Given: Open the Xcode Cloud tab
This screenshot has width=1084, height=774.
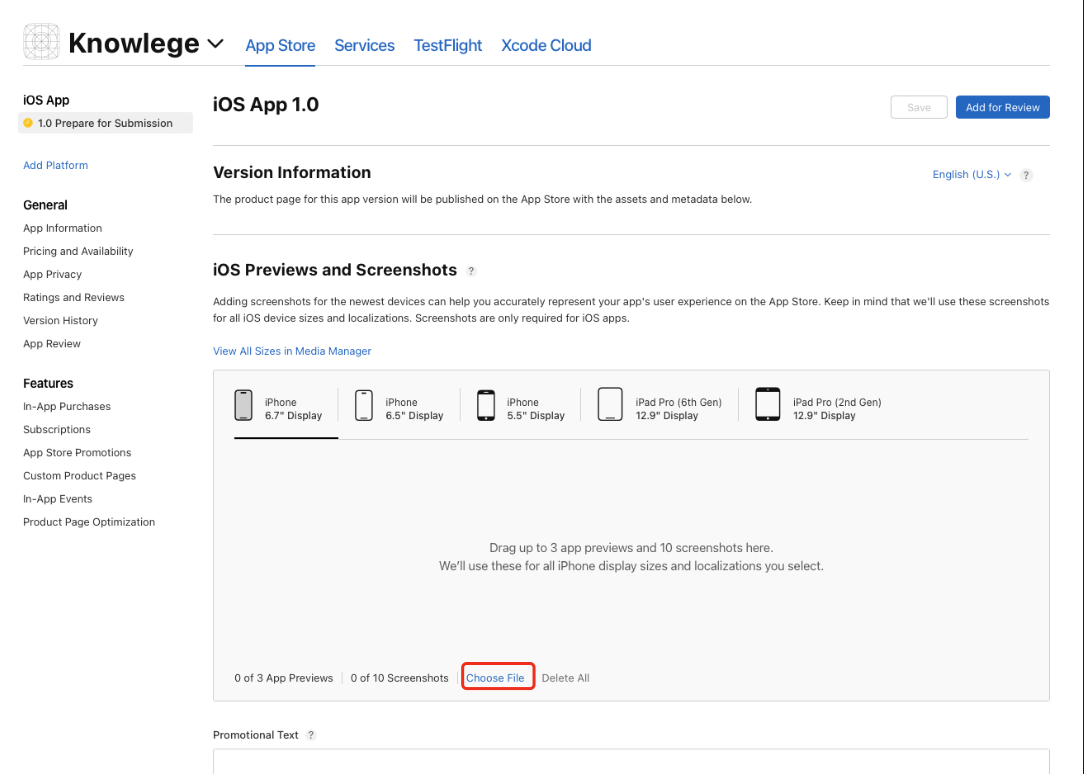Looking at the screenshot, I should tap(546, 46).
